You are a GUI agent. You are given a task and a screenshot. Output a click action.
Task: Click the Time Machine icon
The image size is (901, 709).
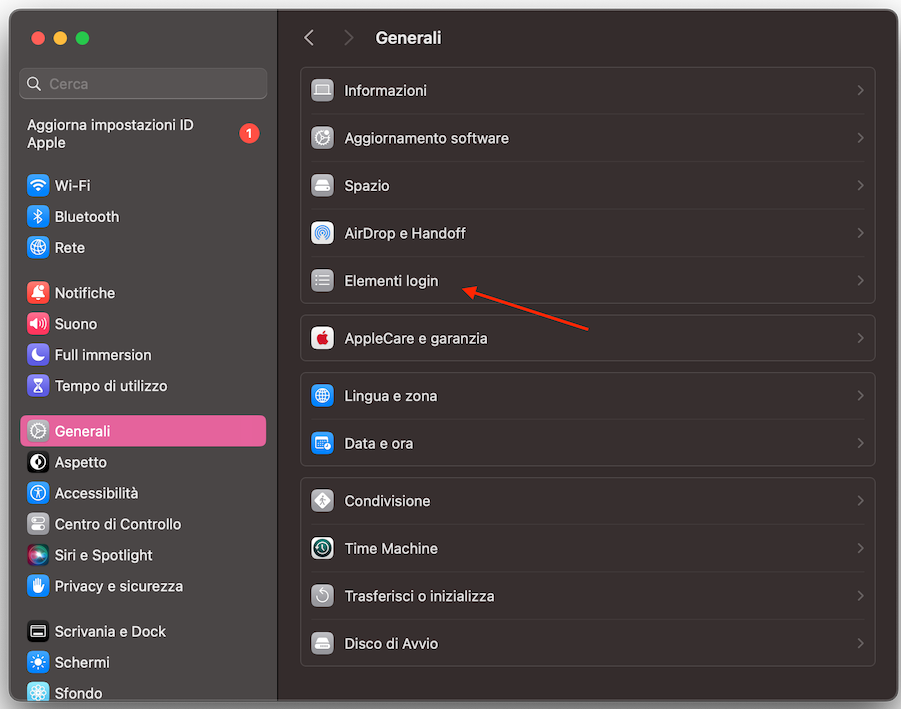point(322,548)
